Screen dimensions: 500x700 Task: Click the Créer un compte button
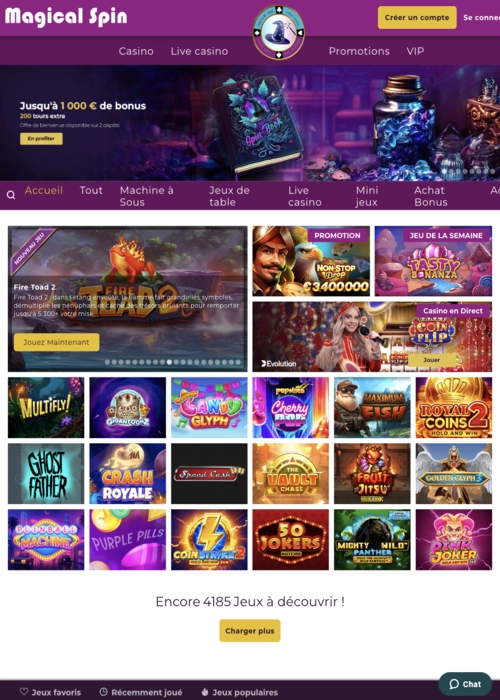click(417, 18)
